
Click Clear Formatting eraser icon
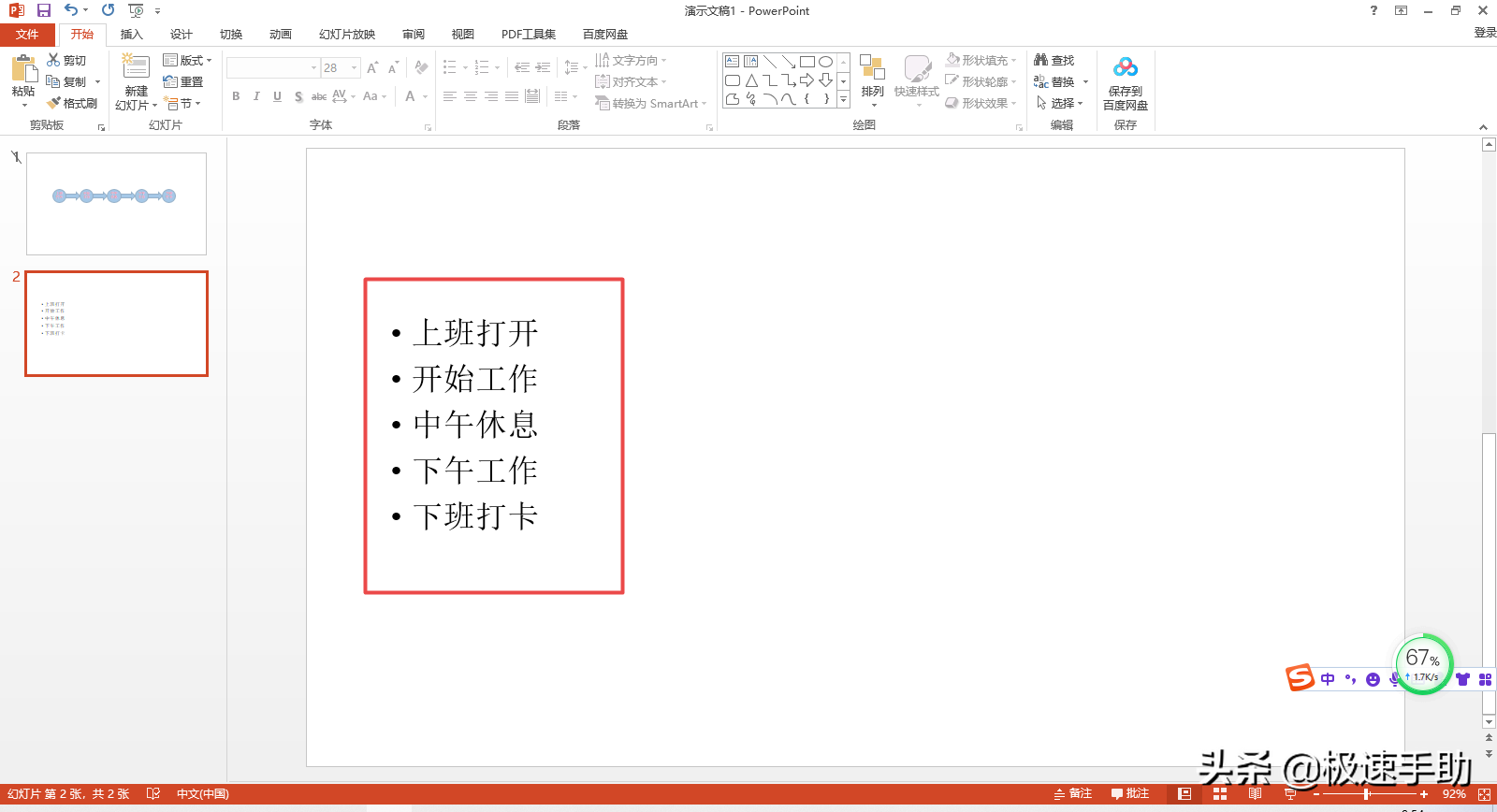(x=421, y=67)
